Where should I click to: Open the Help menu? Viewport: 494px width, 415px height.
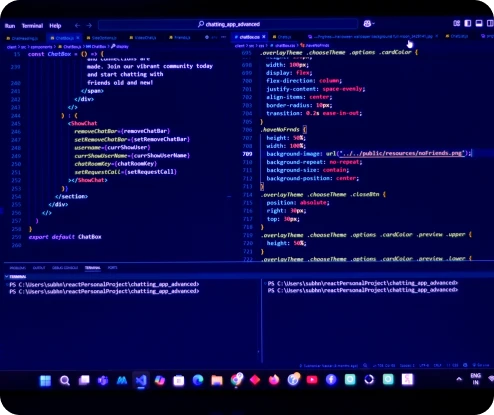tap(55, 26)
